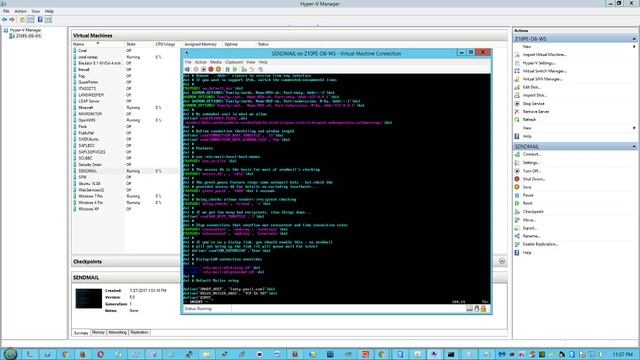This screenshot has width=640, height=360.
Task: Select the Windows XP virtual machine row
Action: click(125, 209)
